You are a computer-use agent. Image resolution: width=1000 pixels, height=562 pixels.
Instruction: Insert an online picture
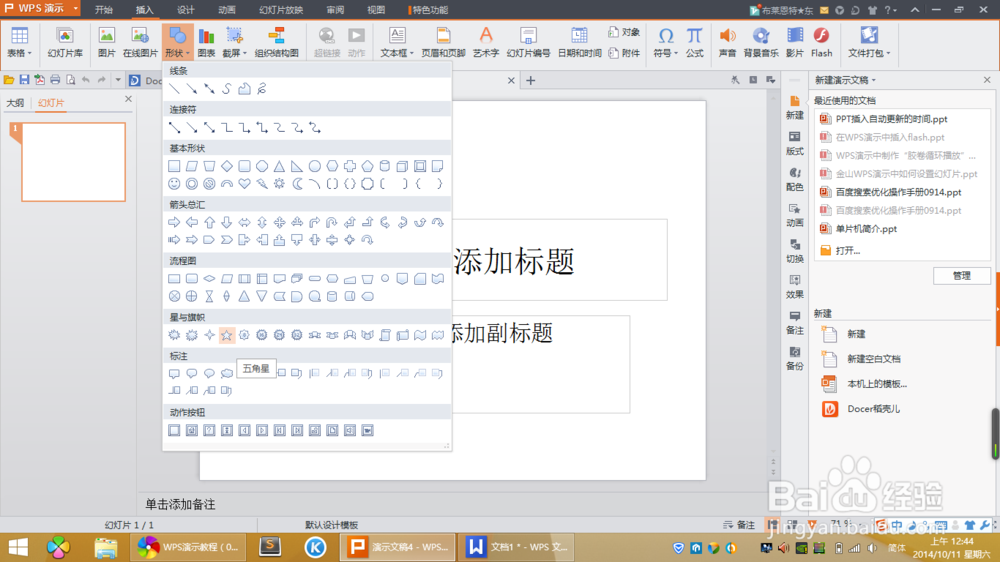tap(140, 42)
